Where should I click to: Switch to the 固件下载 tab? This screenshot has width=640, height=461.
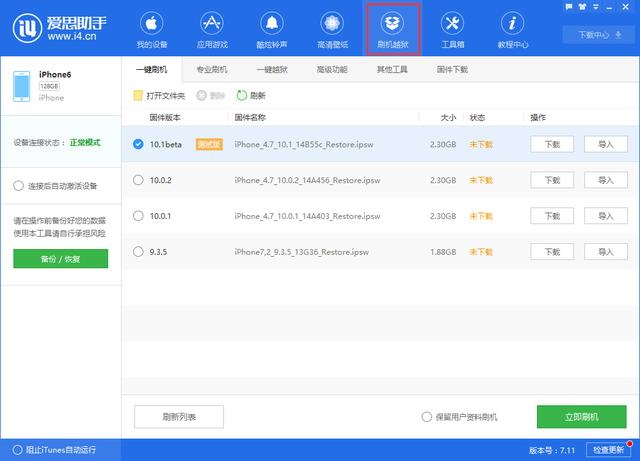coord(452,69)
